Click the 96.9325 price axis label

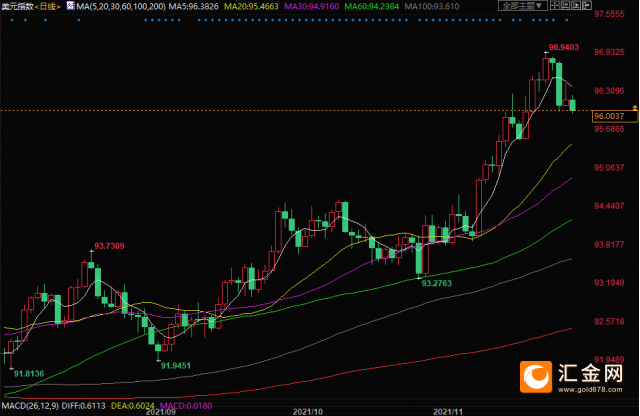pyautogui.click(x=609, y=52)
